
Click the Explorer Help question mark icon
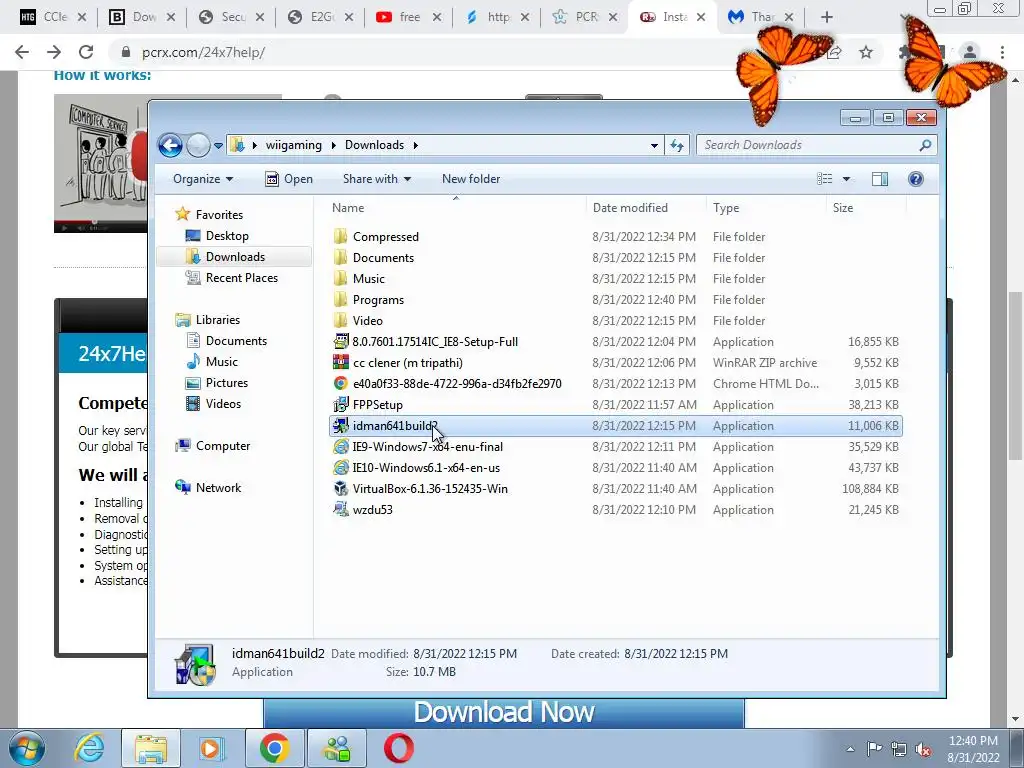[x=916, y=179]
